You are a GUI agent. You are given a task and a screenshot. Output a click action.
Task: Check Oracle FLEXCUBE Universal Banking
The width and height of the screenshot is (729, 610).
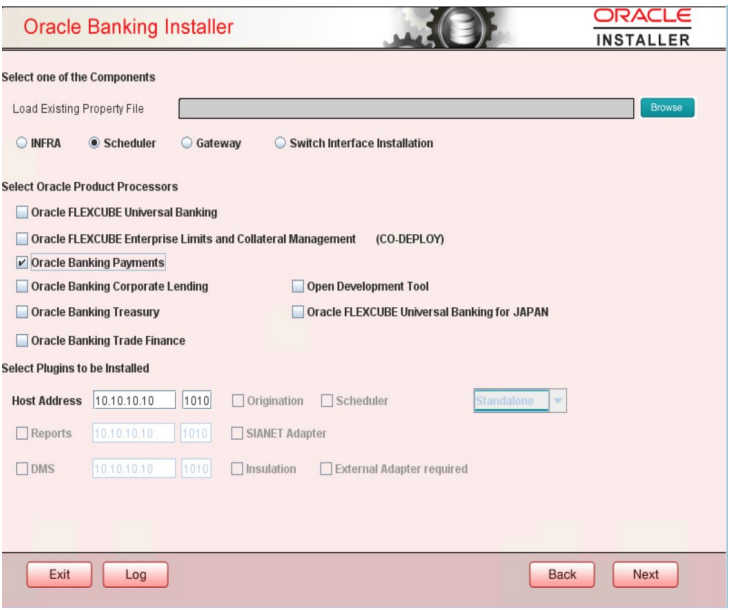point(22,212)
